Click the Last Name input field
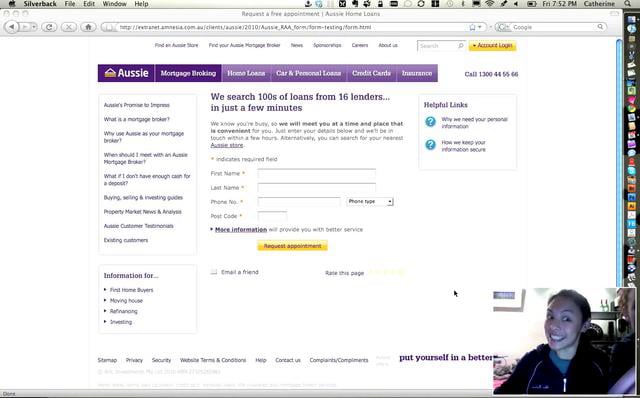This screenshot has height=398, width=640. click(x=317, y=188)
